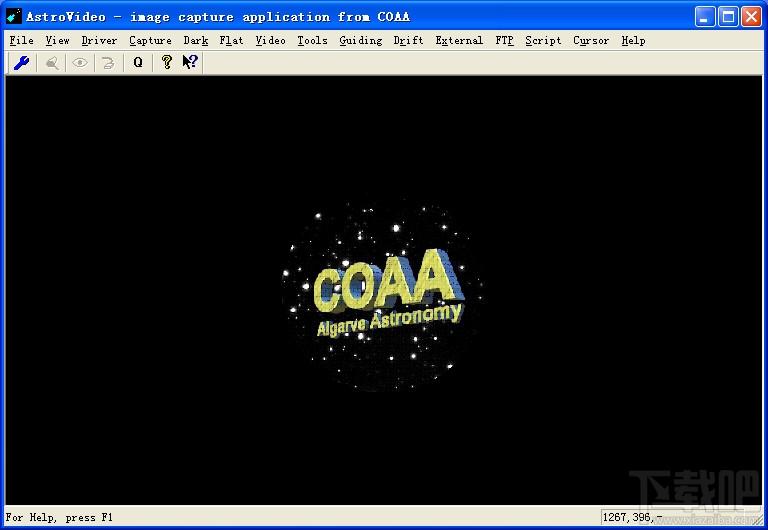This screenshot has height=530, width=768.
Task: Click the Q toolbar button
Action: [138, 63]
